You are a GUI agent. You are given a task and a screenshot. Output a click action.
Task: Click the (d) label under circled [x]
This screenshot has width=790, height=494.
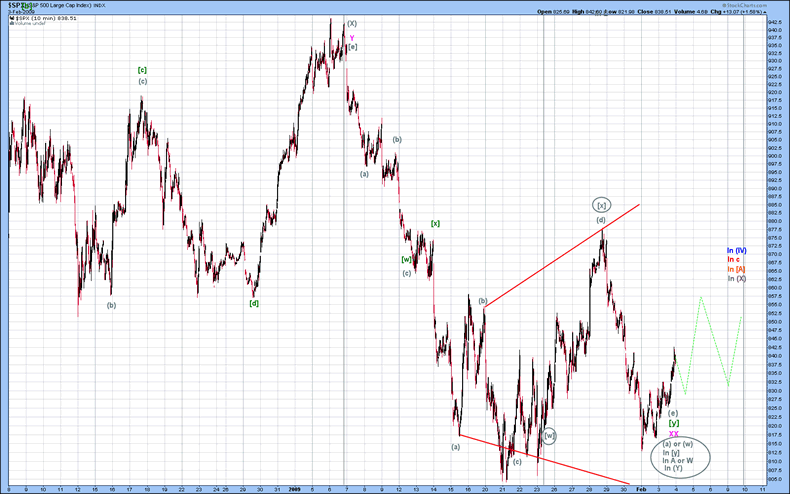601,220
